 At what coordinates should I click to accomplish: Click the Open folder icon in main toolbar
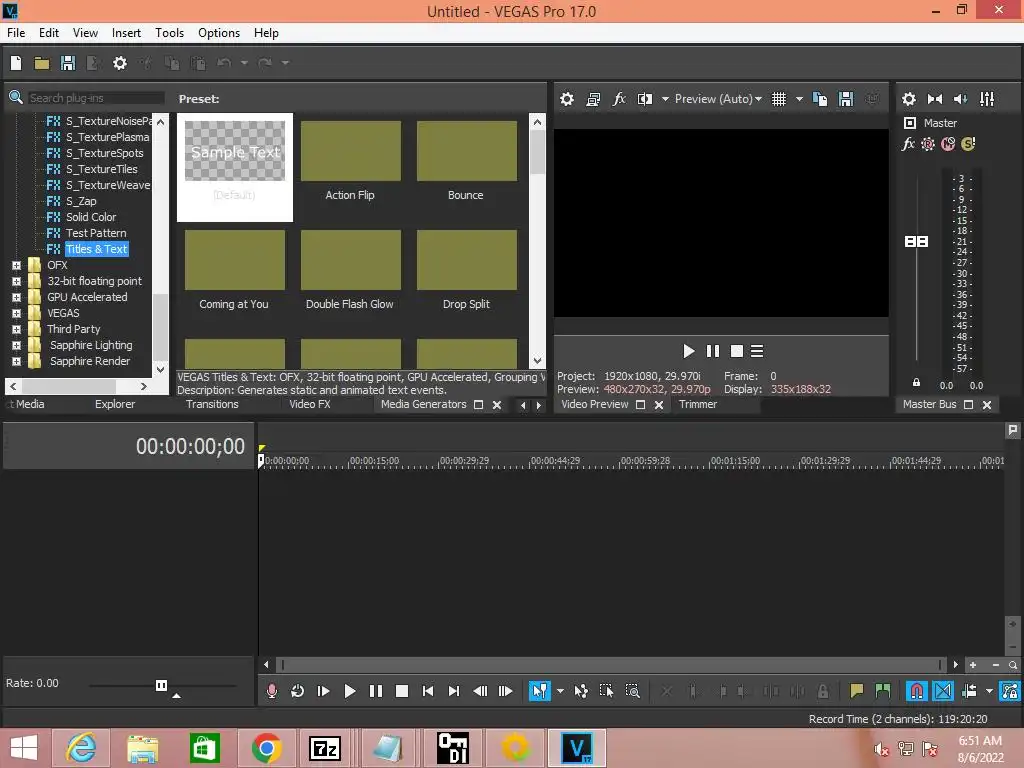tap(42, 63)
